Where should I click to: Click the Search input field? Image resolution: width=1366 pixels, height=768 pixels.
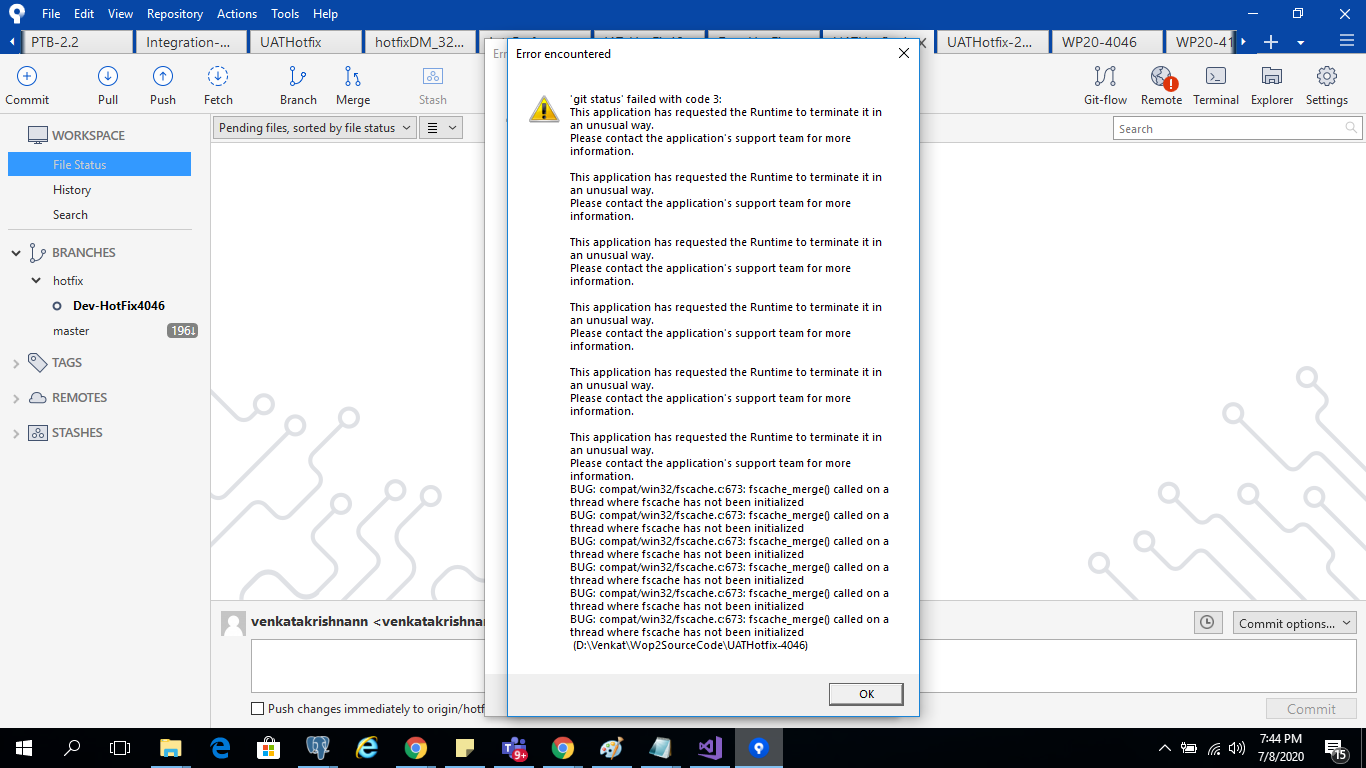[x=1237, y=128]
